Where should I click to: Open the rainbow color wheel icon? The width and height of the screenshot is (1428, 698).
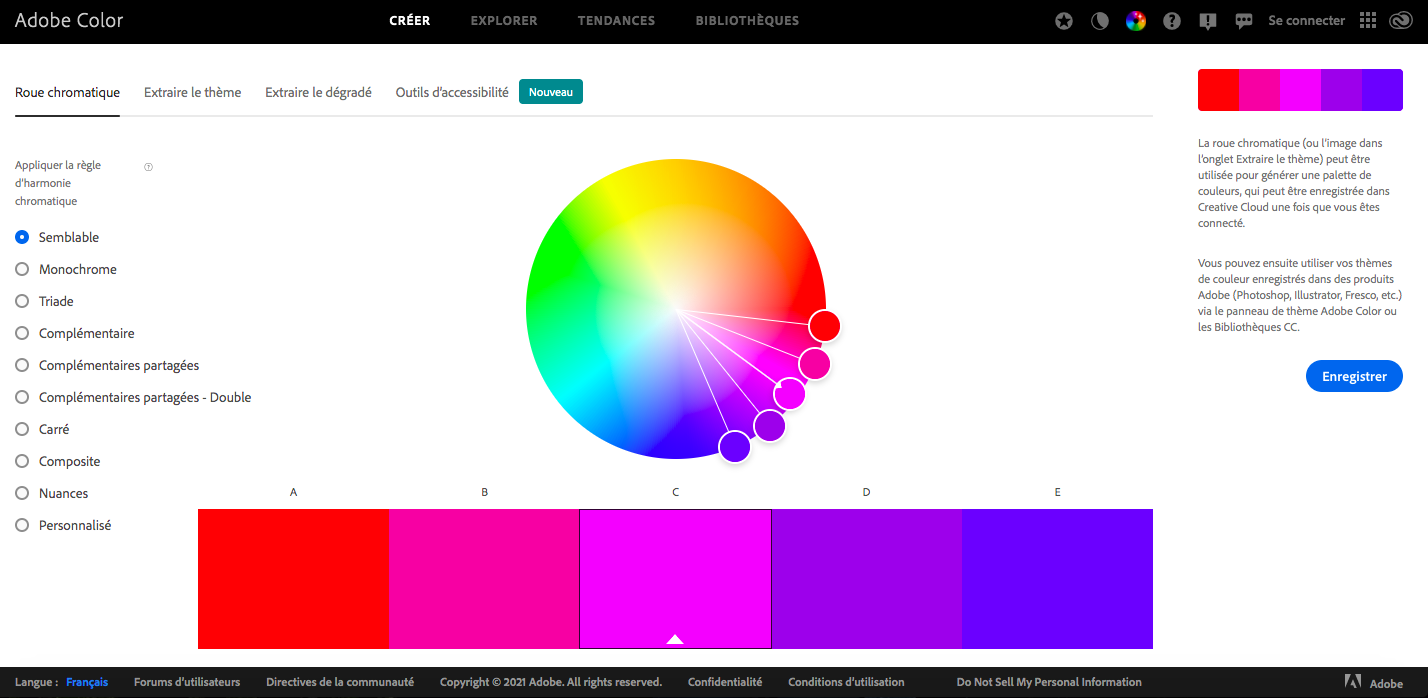tap(1136, 21)
